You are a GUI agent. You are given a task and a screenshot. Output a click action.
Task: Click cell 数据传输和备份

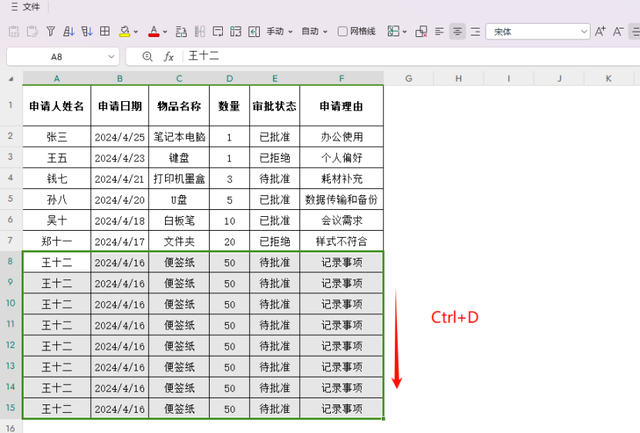coord(342,200)
